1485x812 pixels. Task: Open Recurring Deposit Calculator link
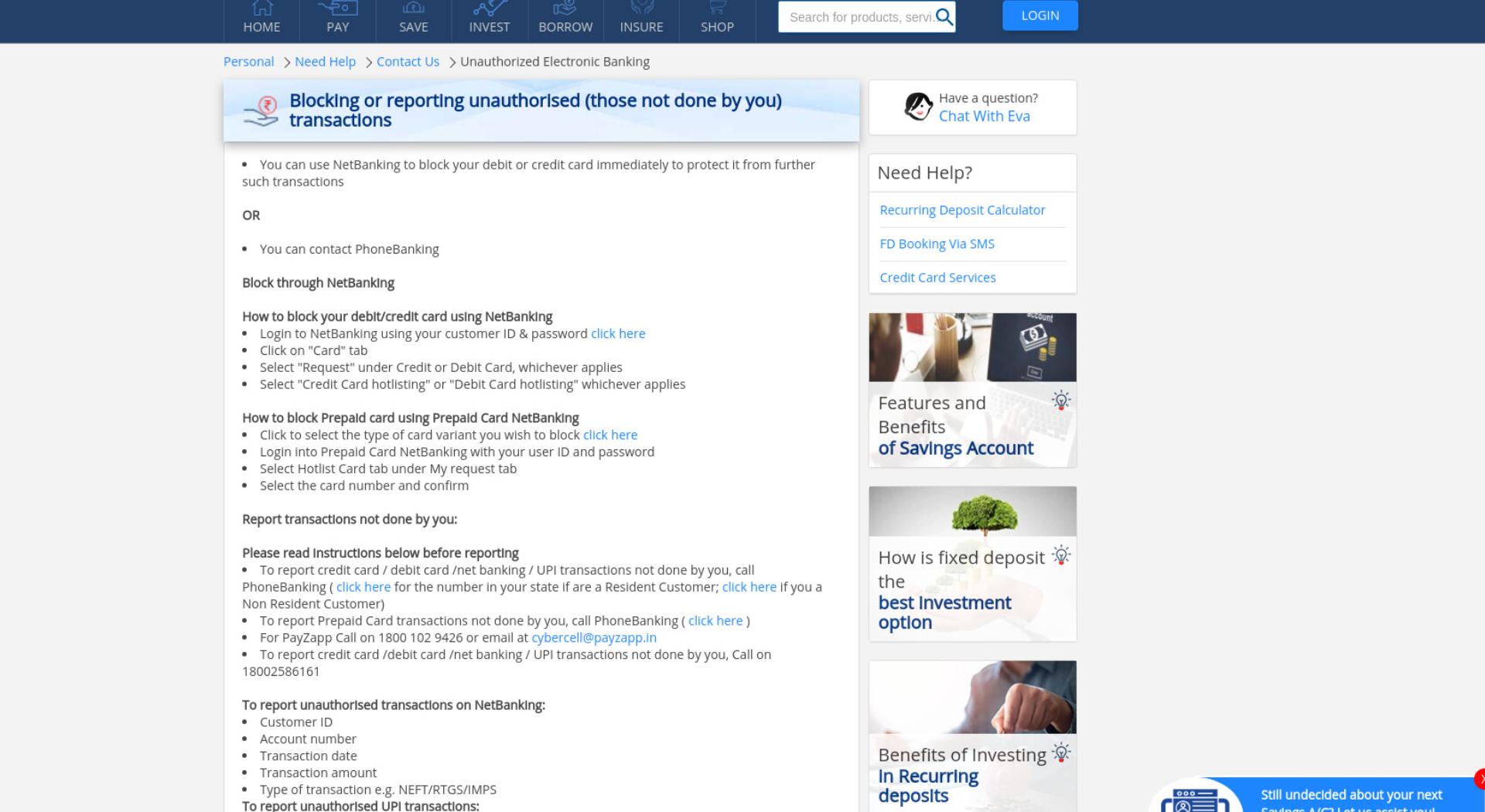(962, 210)
